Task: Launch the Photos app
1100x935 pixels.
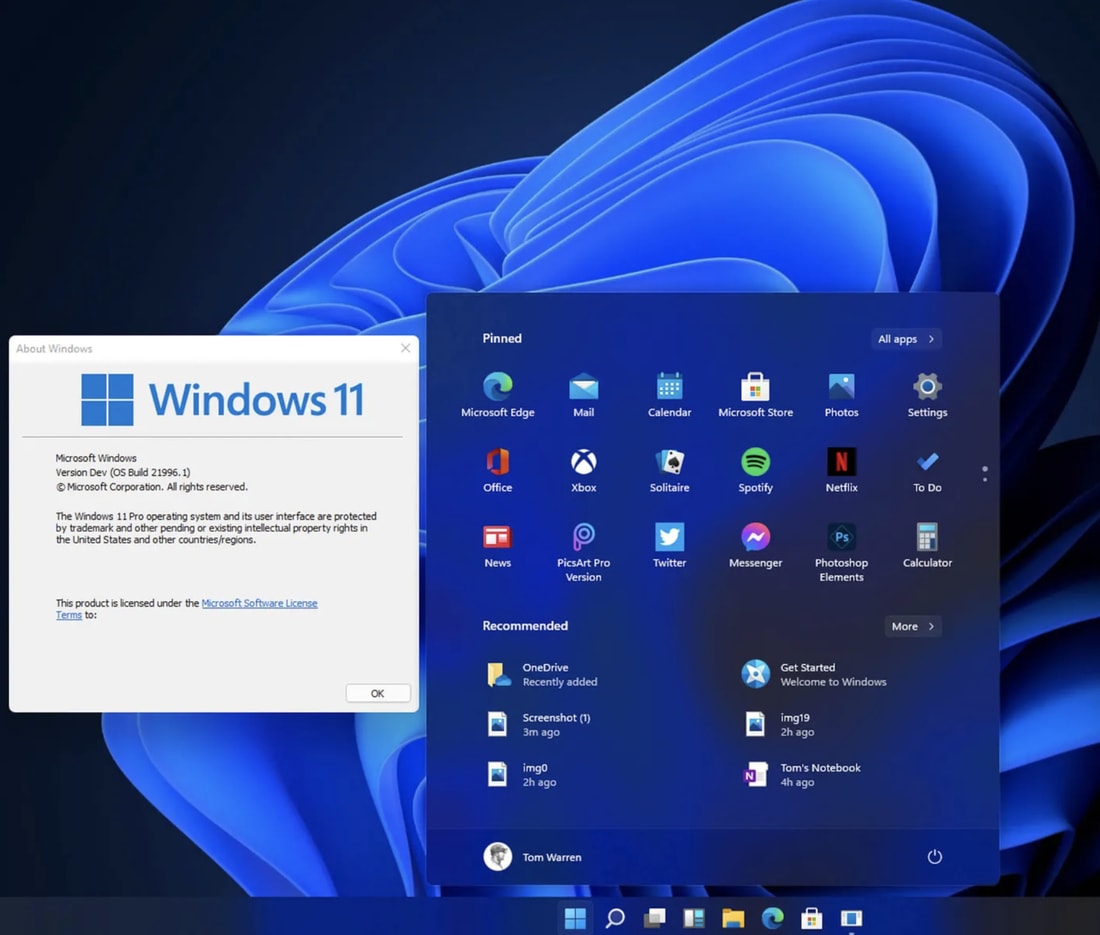Action: pyautogui.click(x=841, y=394)
